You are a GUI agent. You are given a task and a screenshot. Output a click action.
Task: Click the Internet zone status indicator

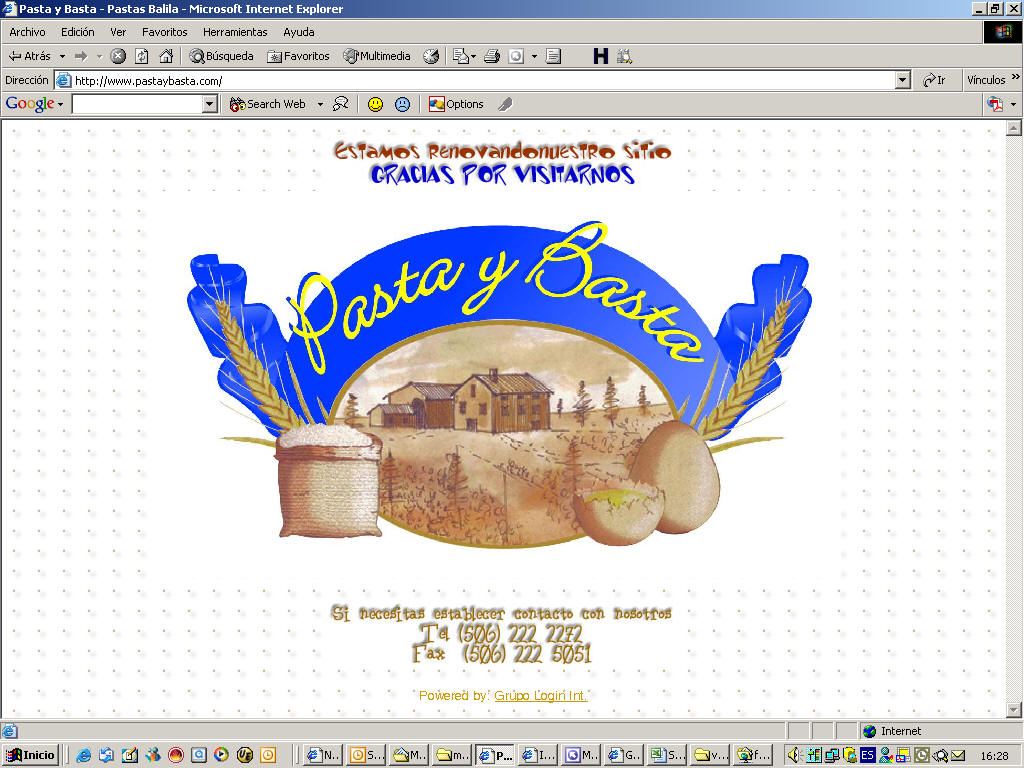click(893, 731)
